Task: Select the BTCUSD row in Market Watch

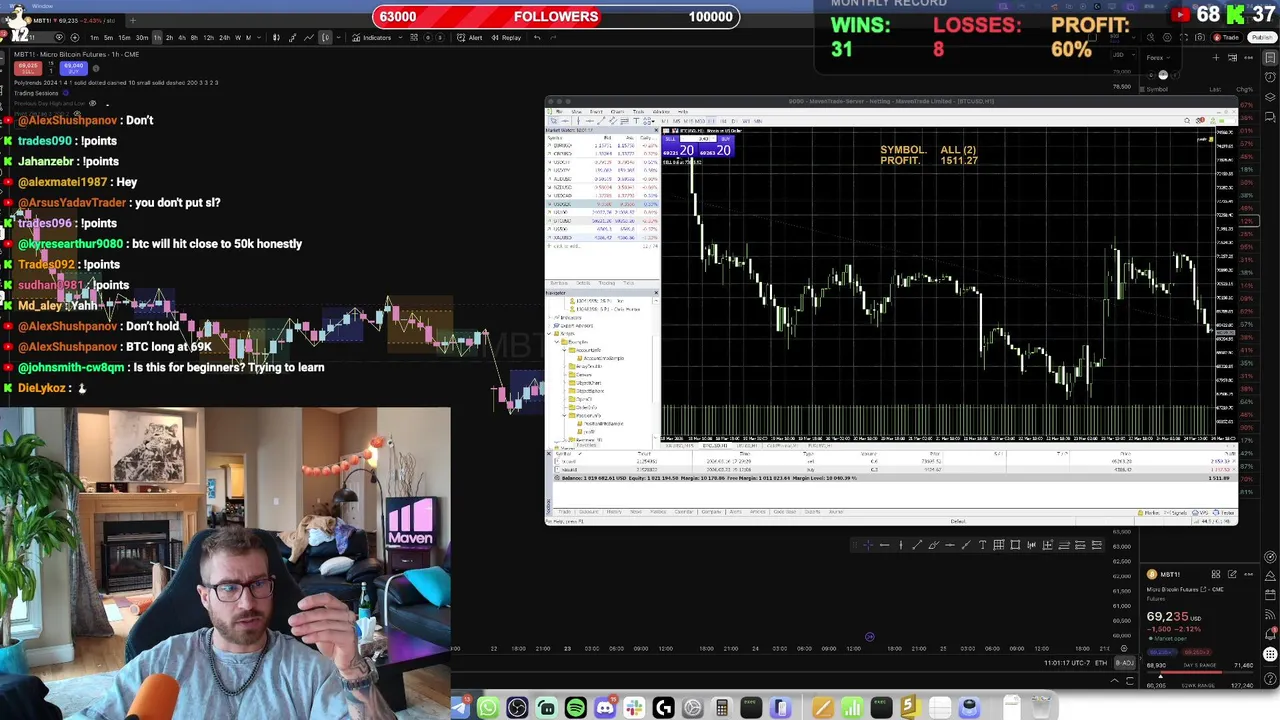Action: pos(602,221)
